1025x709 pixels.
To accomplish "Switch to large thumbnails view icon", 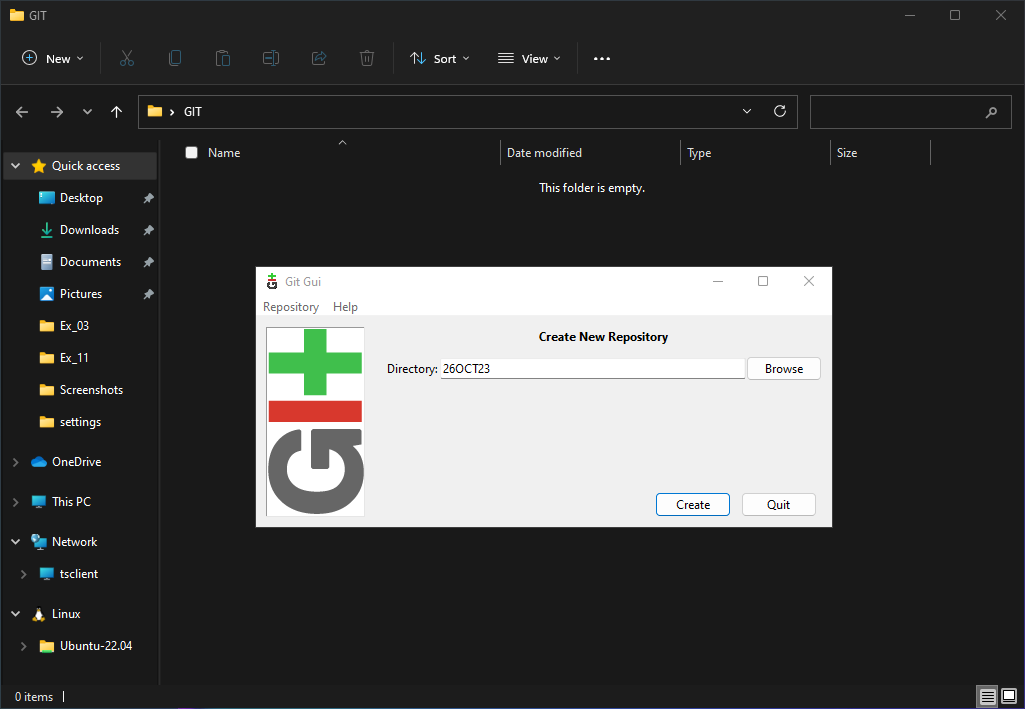I will click(x=1009, y=696).
